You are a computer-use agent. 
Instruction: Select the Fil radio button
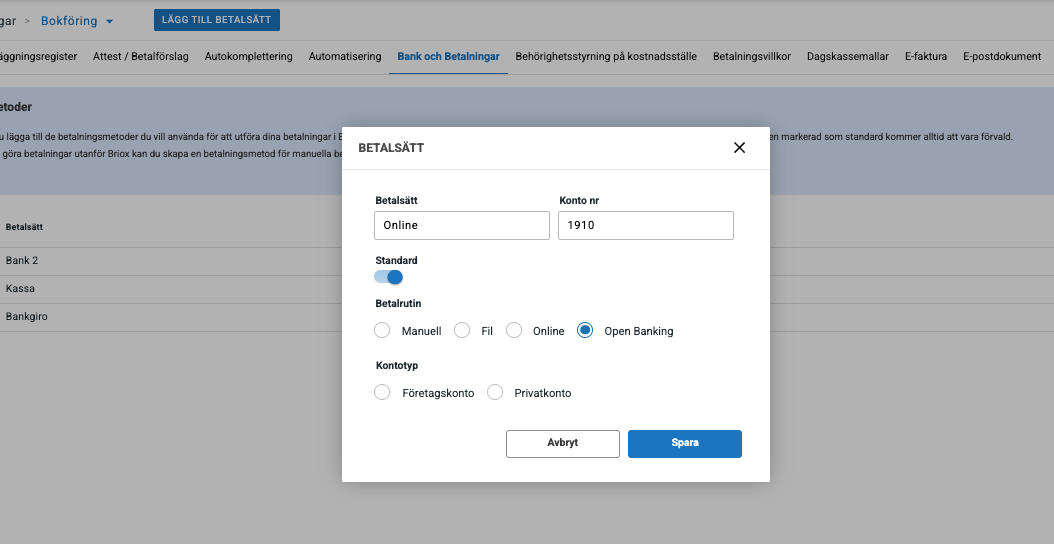pyautogui.click(x=462, y=331)
